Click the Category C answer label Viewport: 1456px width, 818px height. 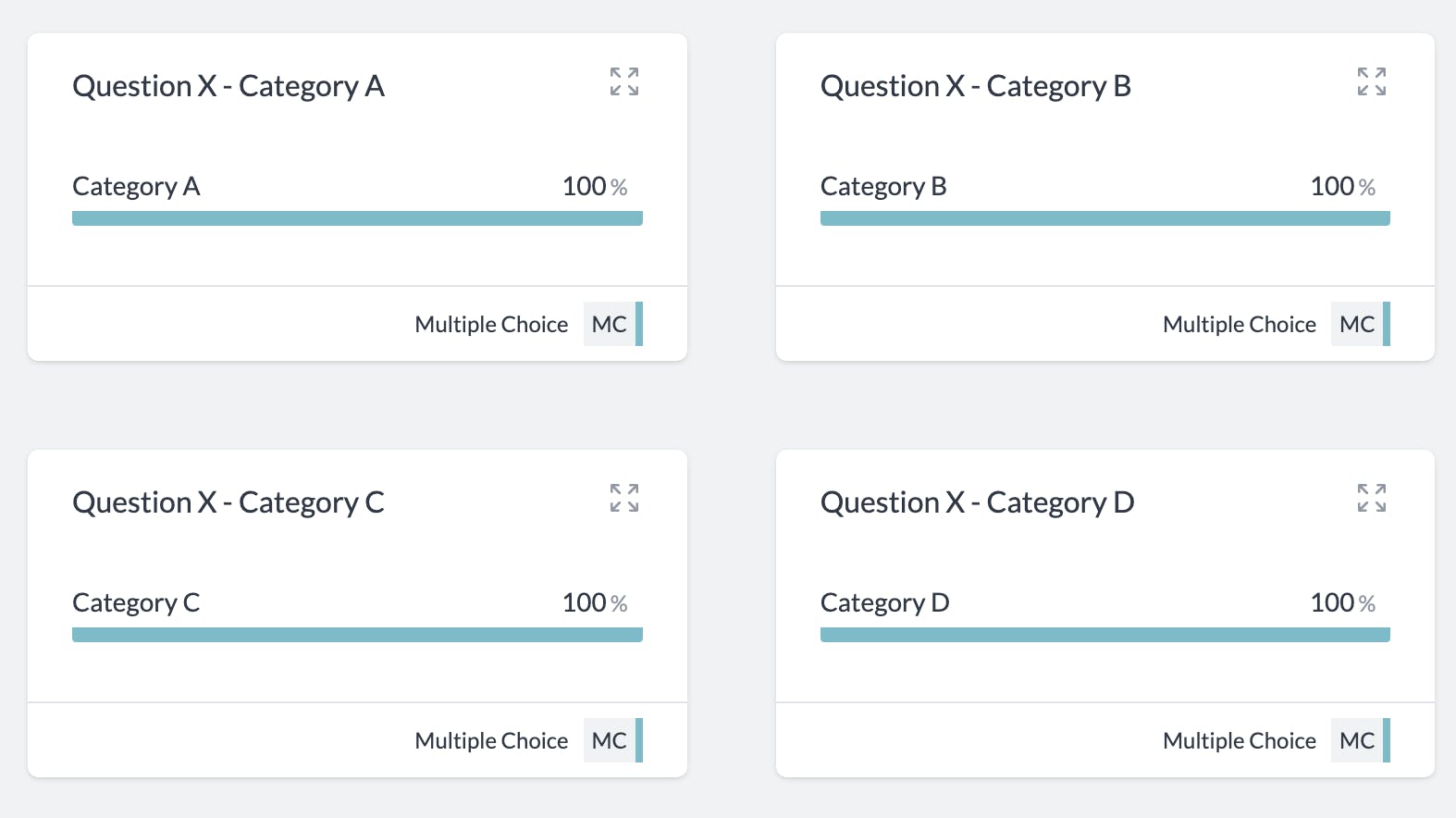click(x=136, y=603)
